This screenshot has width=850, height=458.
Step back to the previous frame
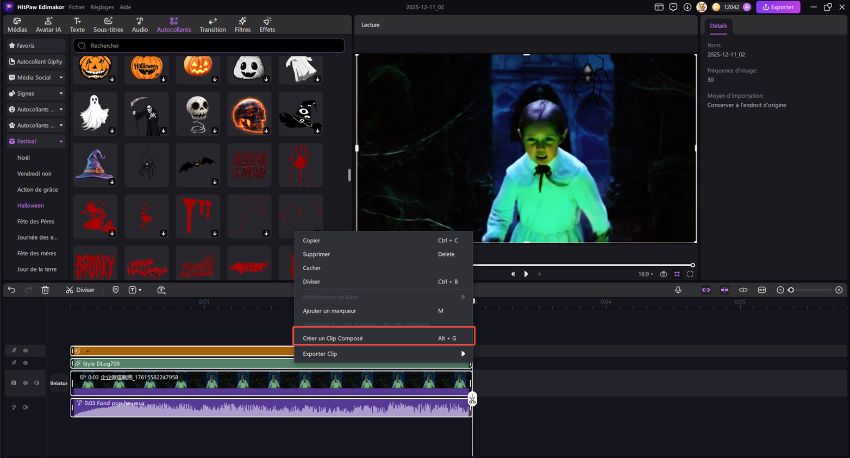coord(513,274)
